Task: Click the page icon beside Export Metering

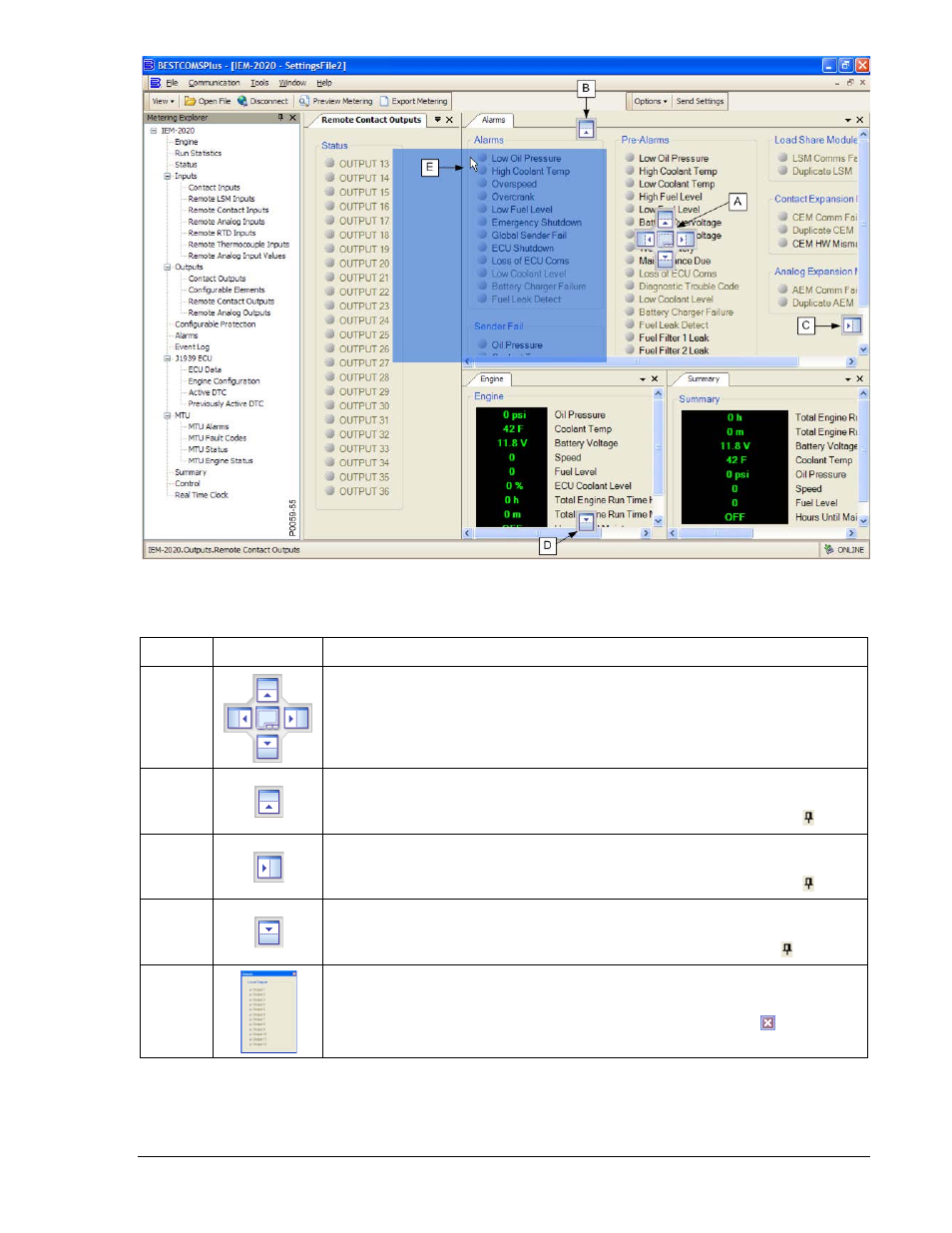Action: [384, 101]
